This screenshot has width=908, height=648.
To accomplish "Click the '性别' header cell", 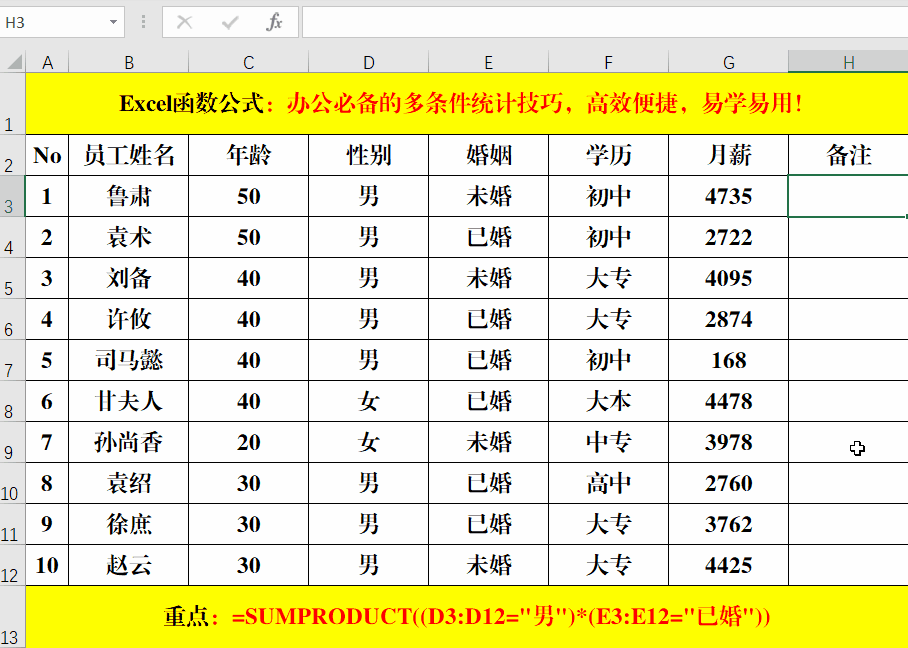I will [x=368, y=155].
